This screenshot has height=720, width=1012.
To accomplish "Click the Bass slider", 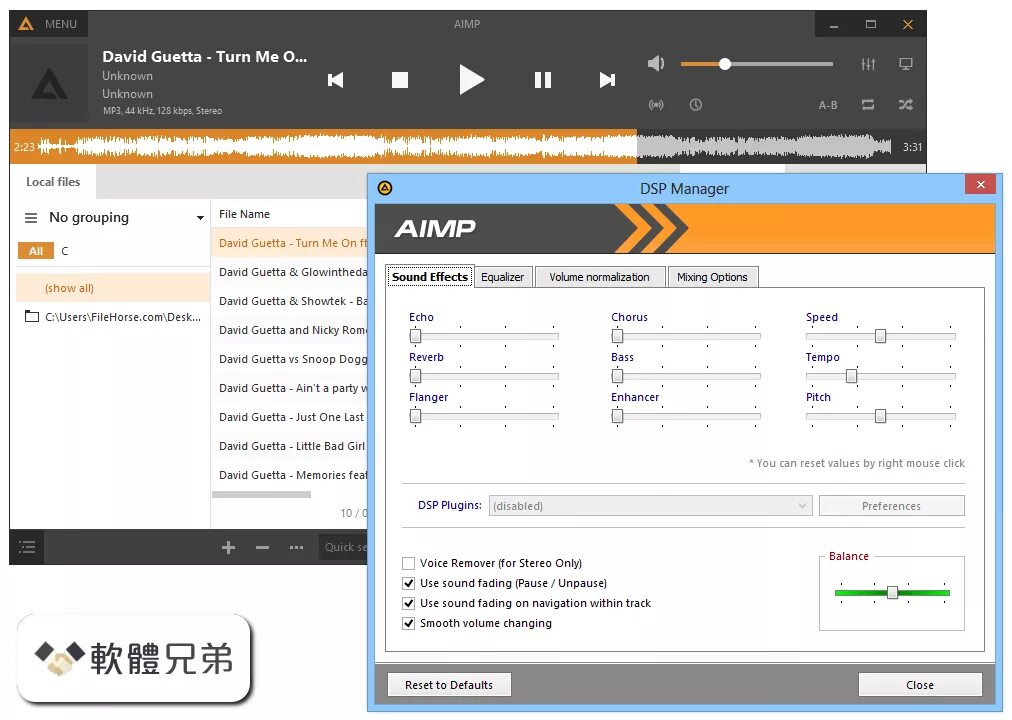I will tap(686, 376).
